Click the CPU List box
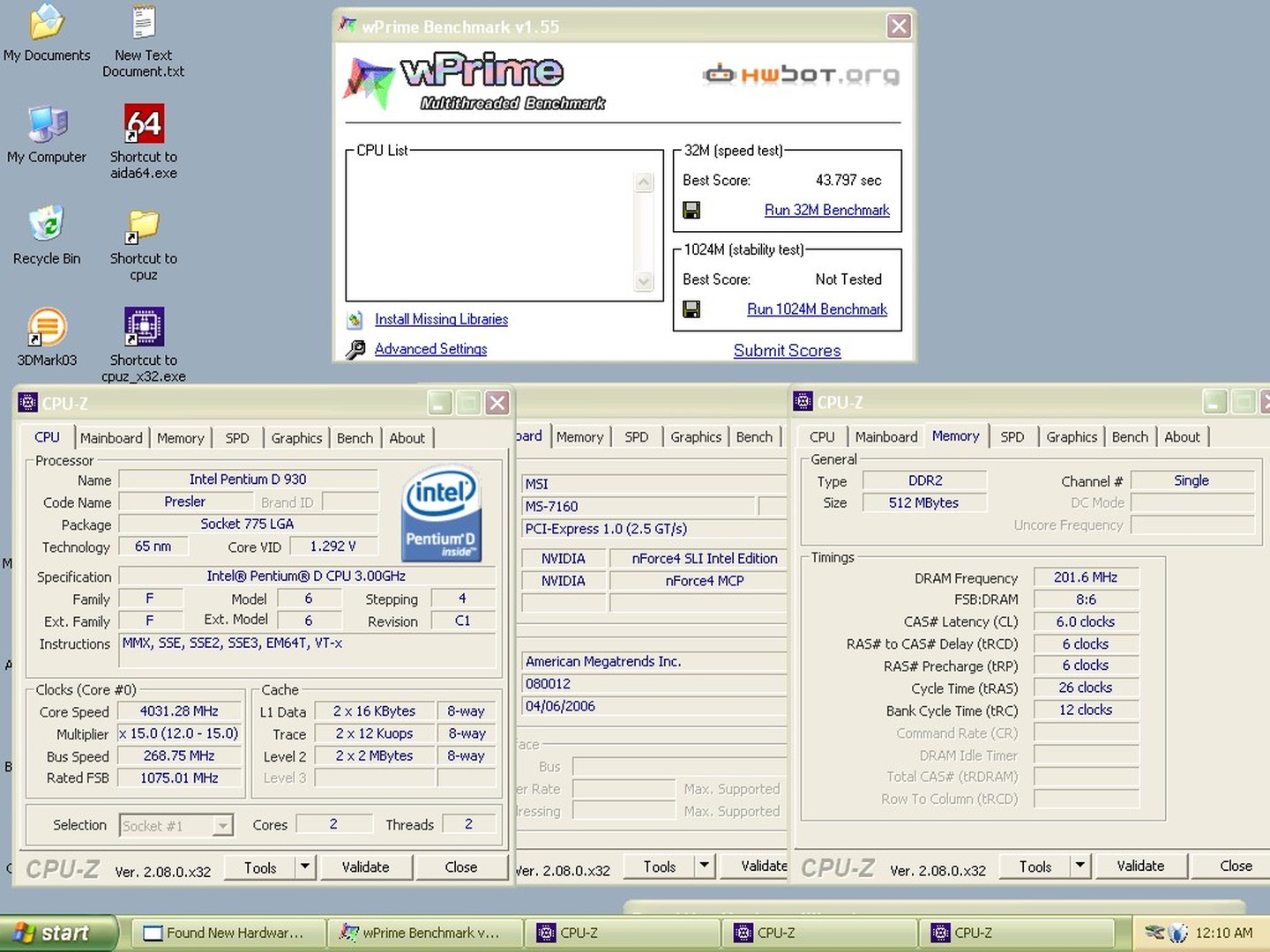1270x952 pixels. pyautogui.click(x=504, y=227)
